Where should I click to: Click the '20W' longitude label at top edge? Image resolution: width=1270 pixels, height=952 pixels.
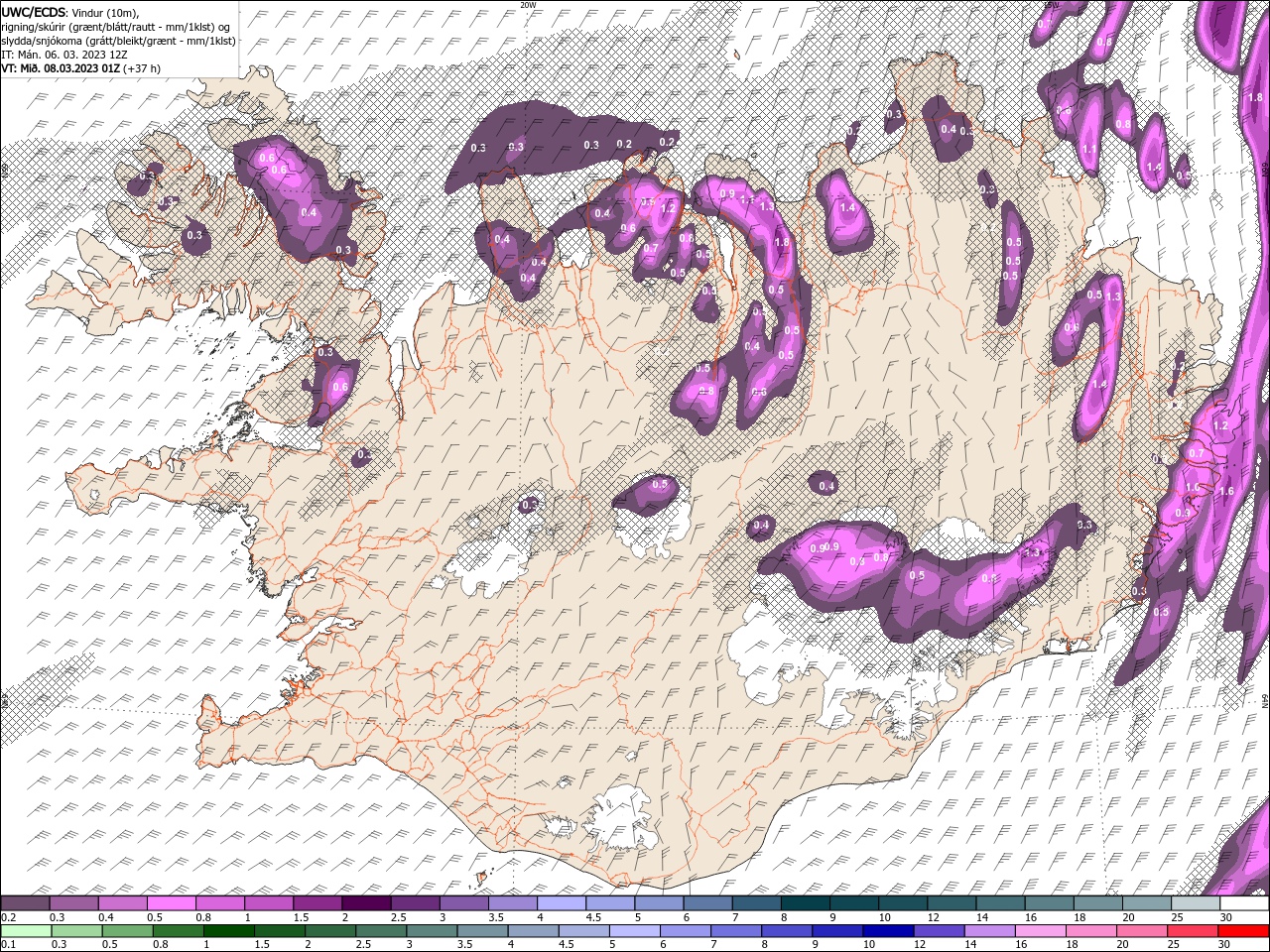click(528, 5)
